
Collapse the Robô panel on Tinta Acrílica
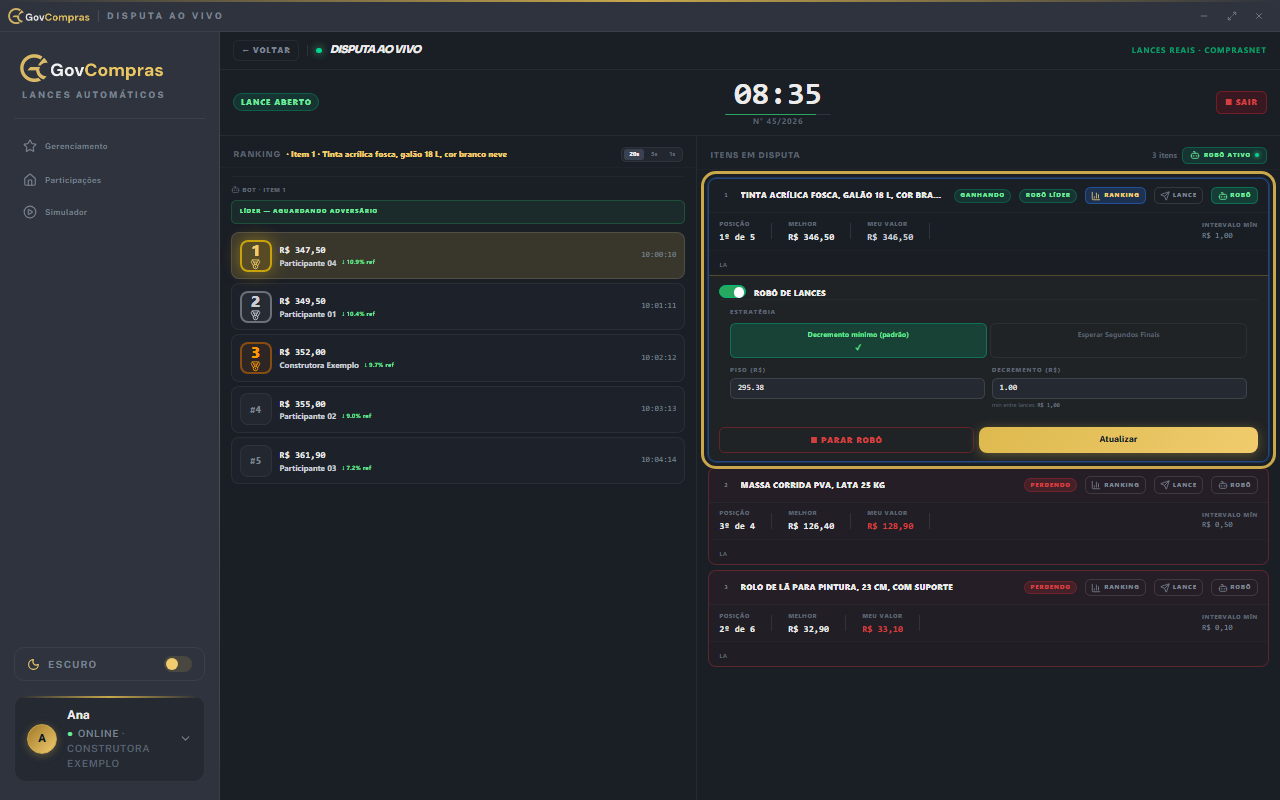[1234, 195]
